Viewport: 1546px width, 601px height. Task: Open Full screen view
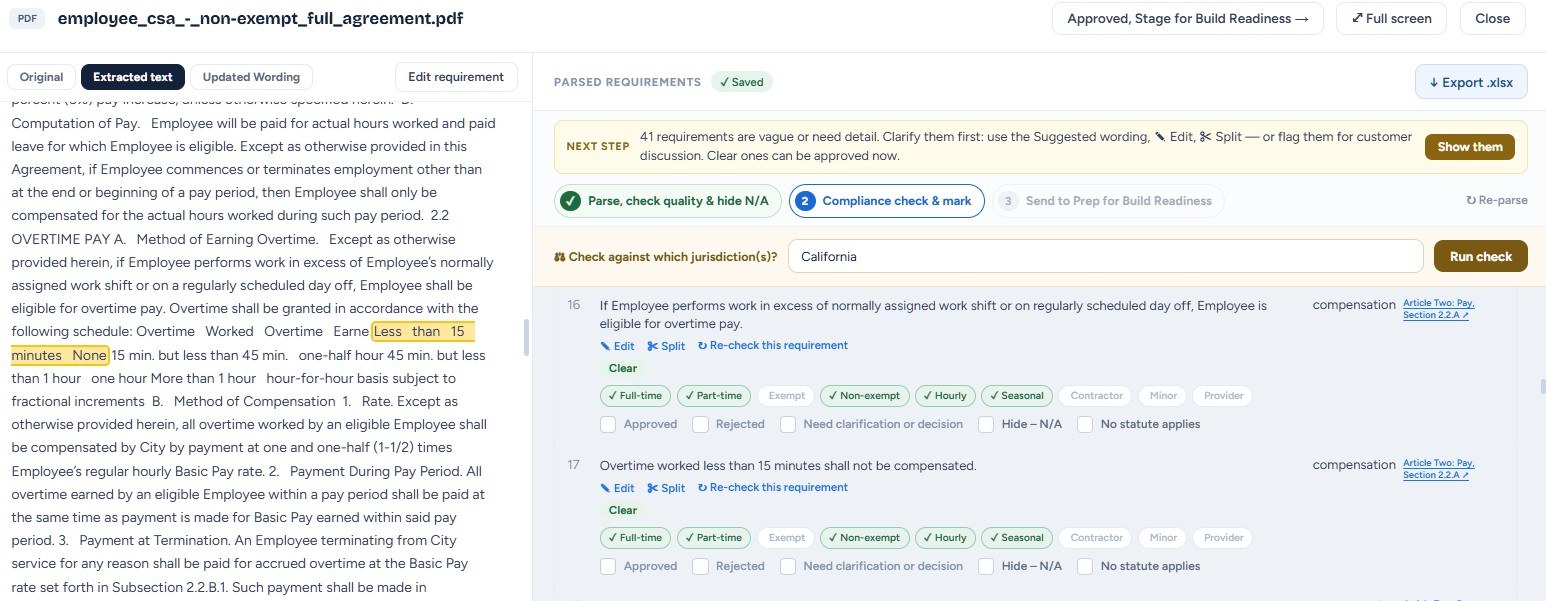[x=1391, y=18]
